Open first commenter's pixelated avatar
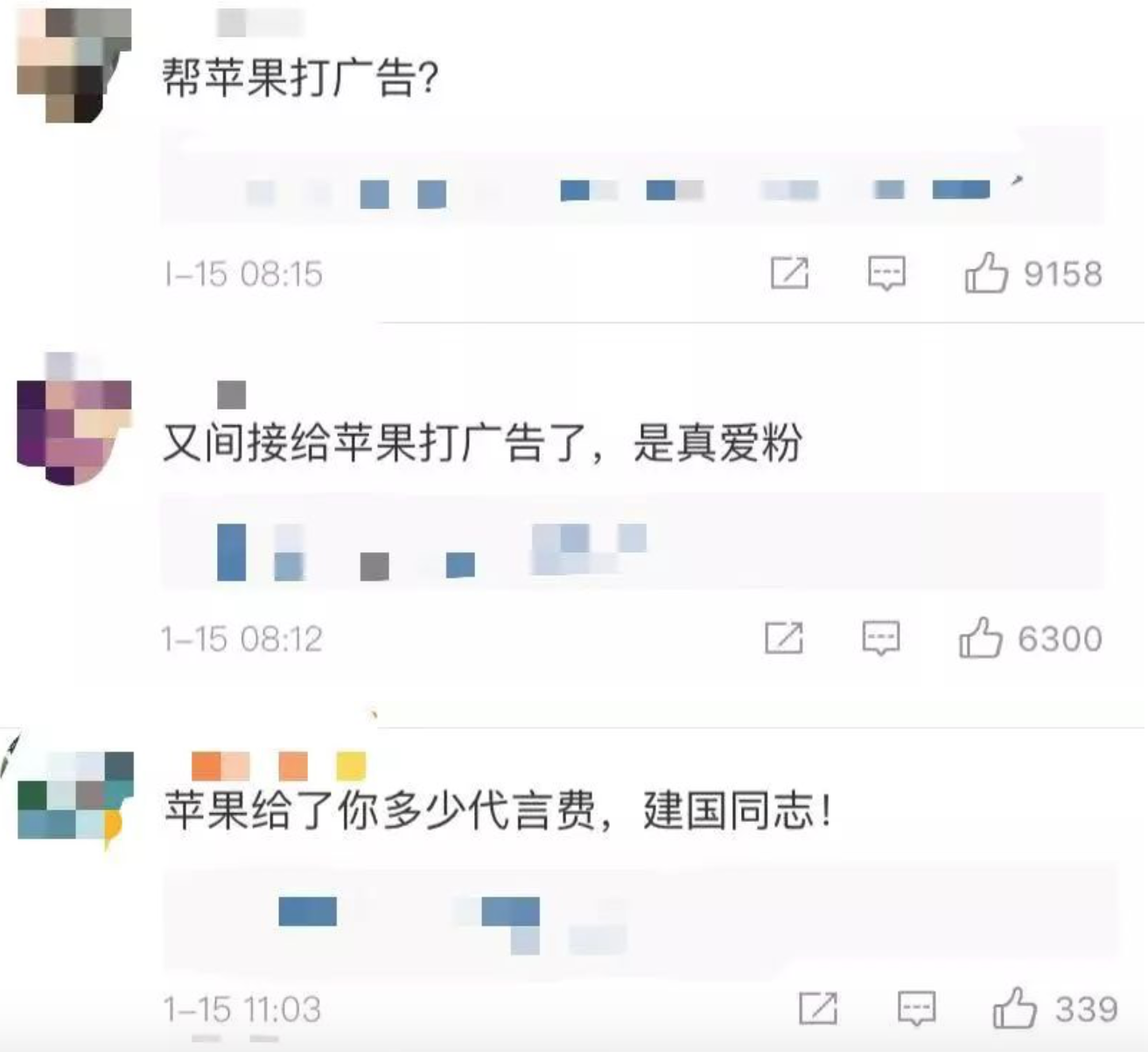The width and height of the screenshot is (1148, 1052). pyautogui.click(x=73, y=65)
